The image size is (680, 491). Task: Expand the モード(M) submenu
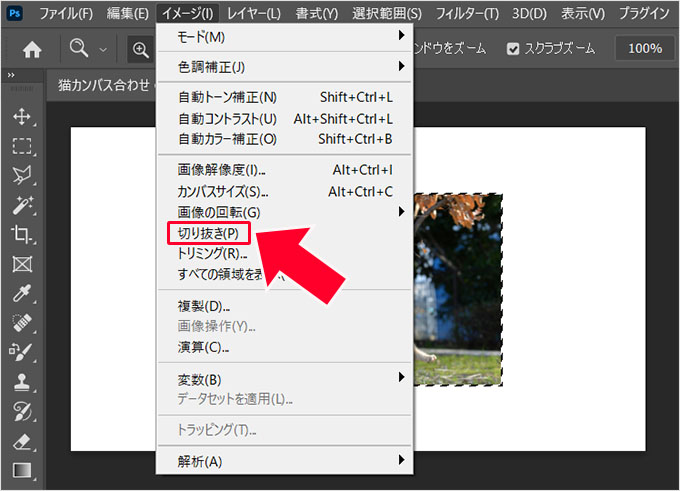pyautogui.click(x=284, y=37)
